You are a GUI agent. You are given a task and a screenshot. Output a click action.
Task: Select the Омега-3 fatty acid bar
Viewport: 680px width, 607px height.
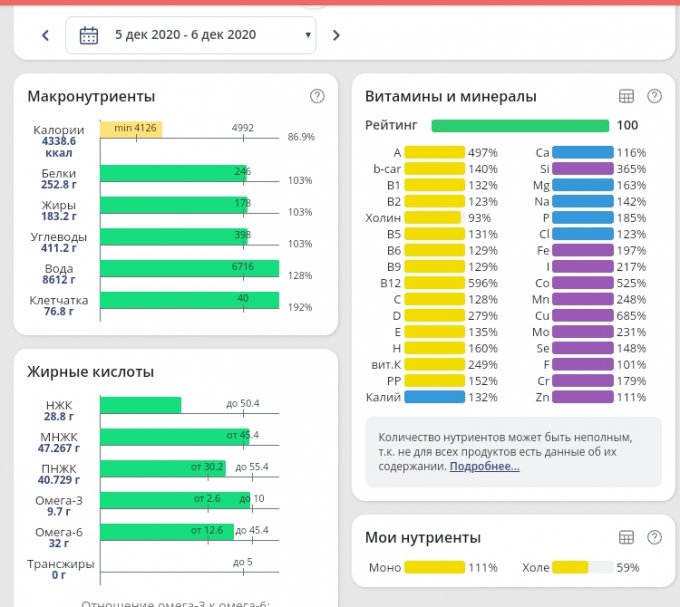click(x=175, y=499)
